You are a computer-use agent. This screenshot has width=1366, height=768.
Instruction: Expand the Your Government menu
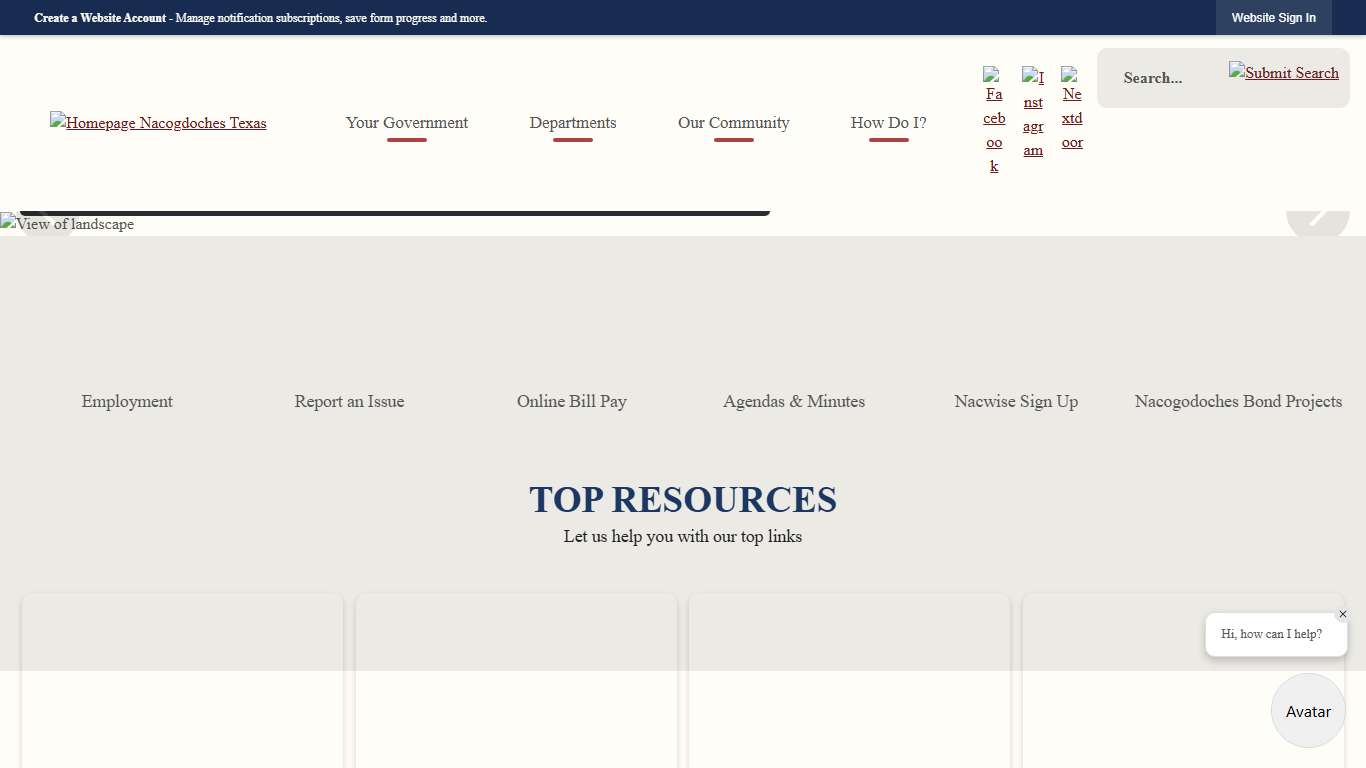[406, 123]
